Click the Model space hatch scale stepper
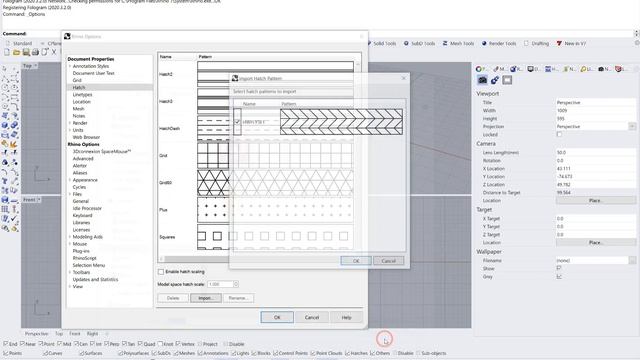640x360 pixels. 236,284
